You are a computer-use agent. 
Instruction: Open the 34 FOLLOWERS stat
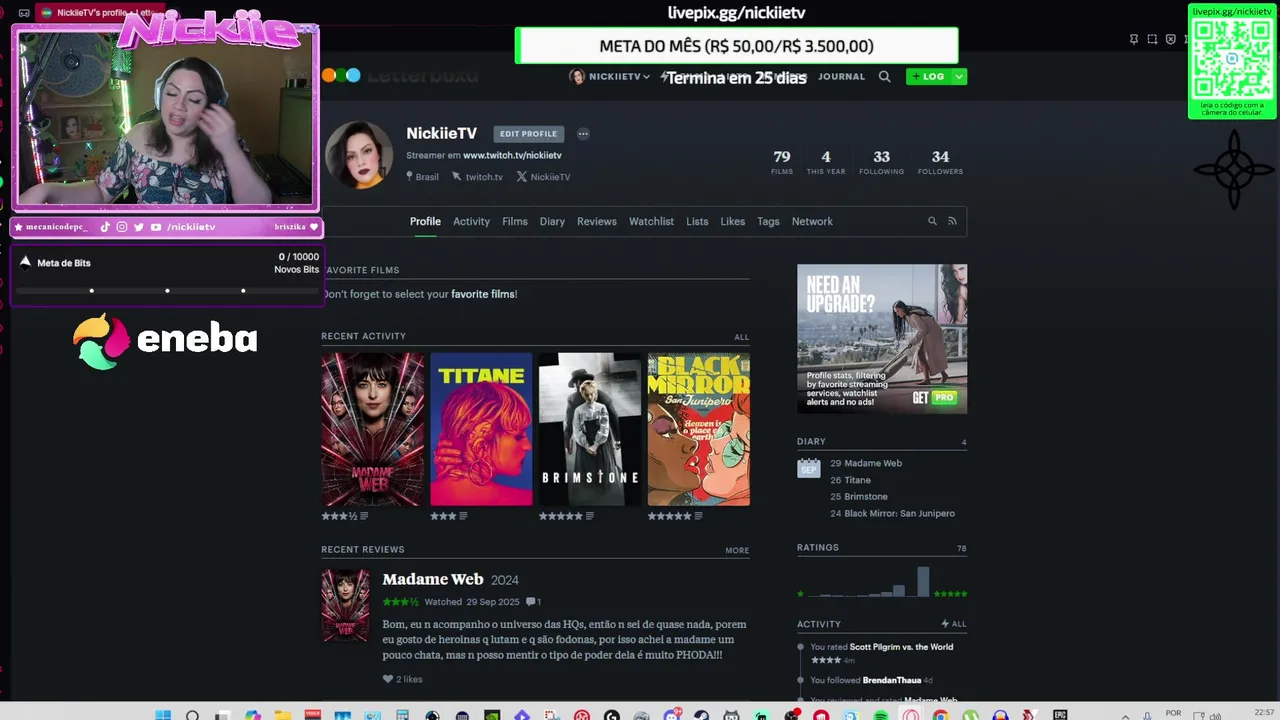(940, 162)
